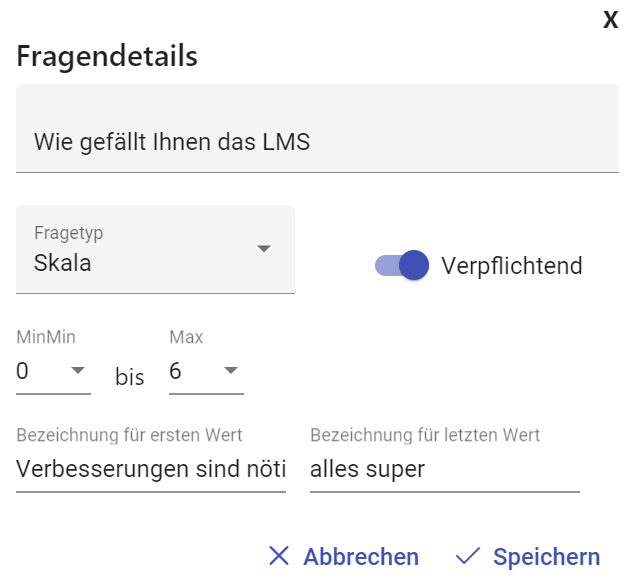Click the Fragetyp dropdown arrow icon
Screen dimensions: 633x587
click(x=264, y=249)
